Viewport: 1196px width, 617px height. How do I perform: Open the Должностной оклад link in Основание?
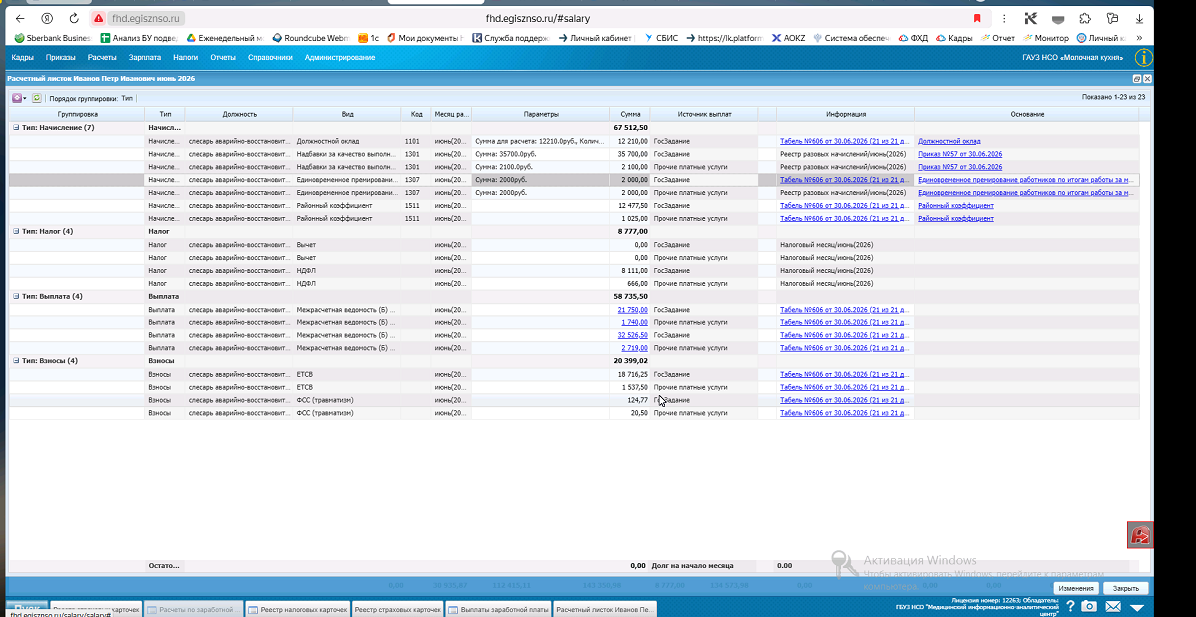[x=949, y=141]
